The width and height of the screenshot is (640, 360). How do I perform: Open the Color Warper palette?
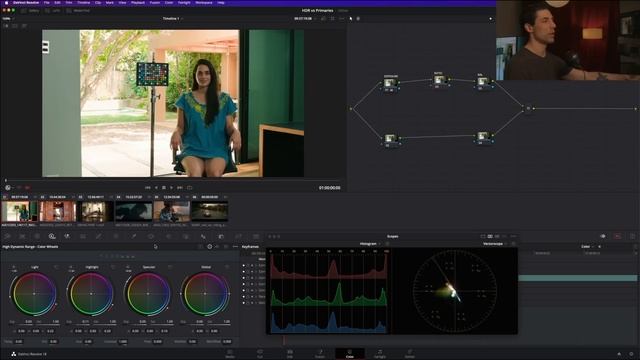click(x=116, y=236)
